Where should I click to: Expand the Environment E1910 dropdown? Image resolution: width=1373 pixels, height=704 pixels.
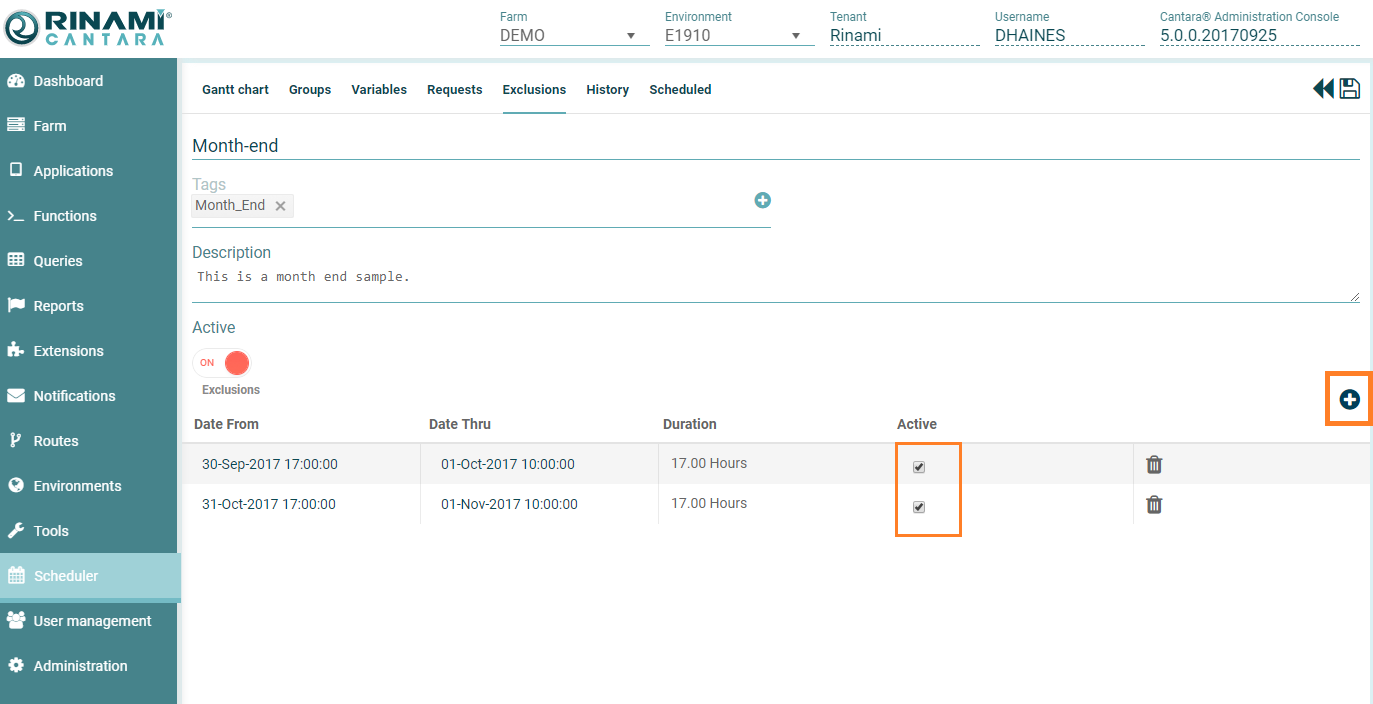[x=795, y=36]
